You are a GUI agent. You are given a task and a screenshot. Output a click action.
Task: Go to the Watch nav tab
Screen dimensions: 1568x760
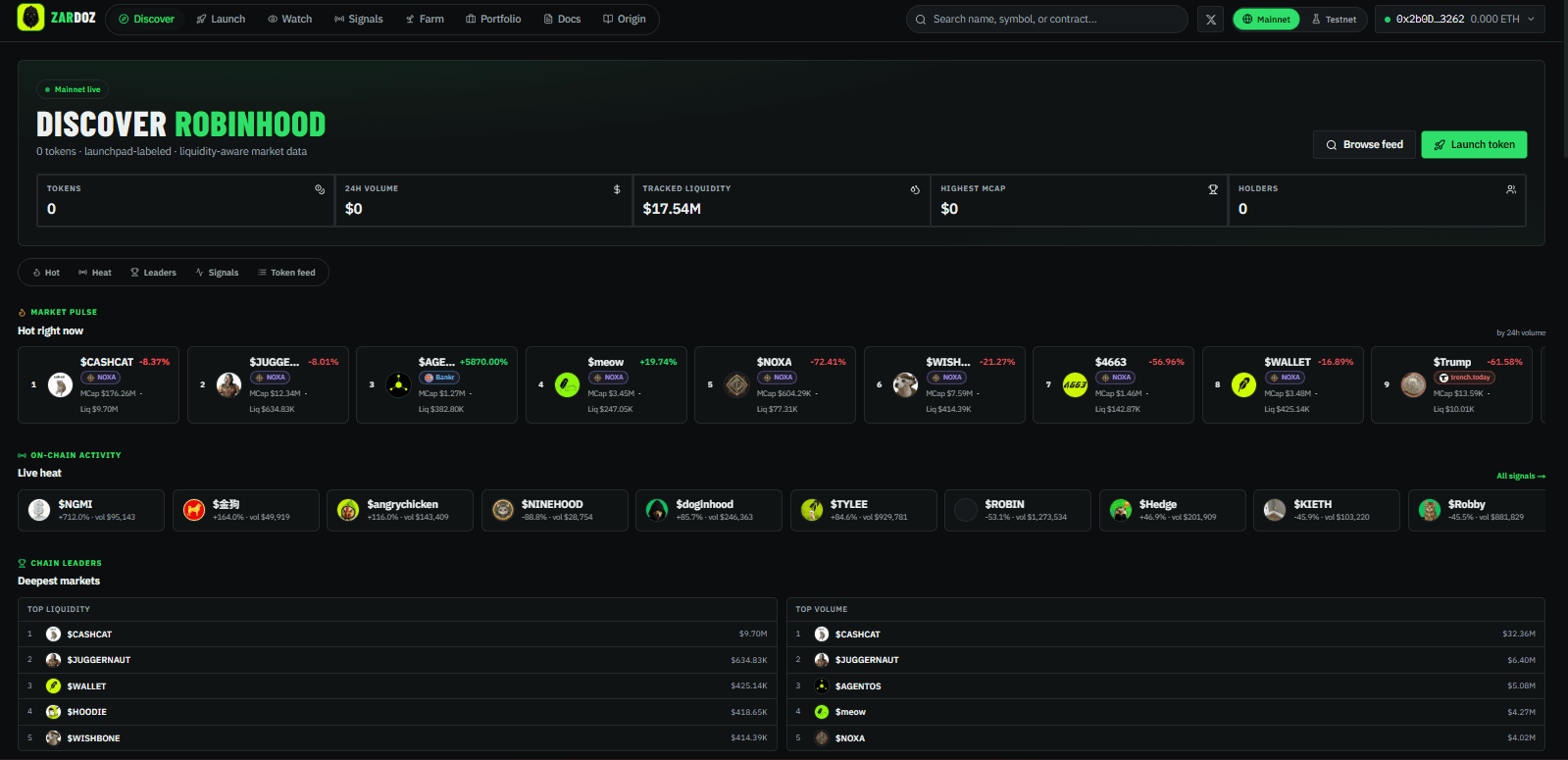coord(289,19)
